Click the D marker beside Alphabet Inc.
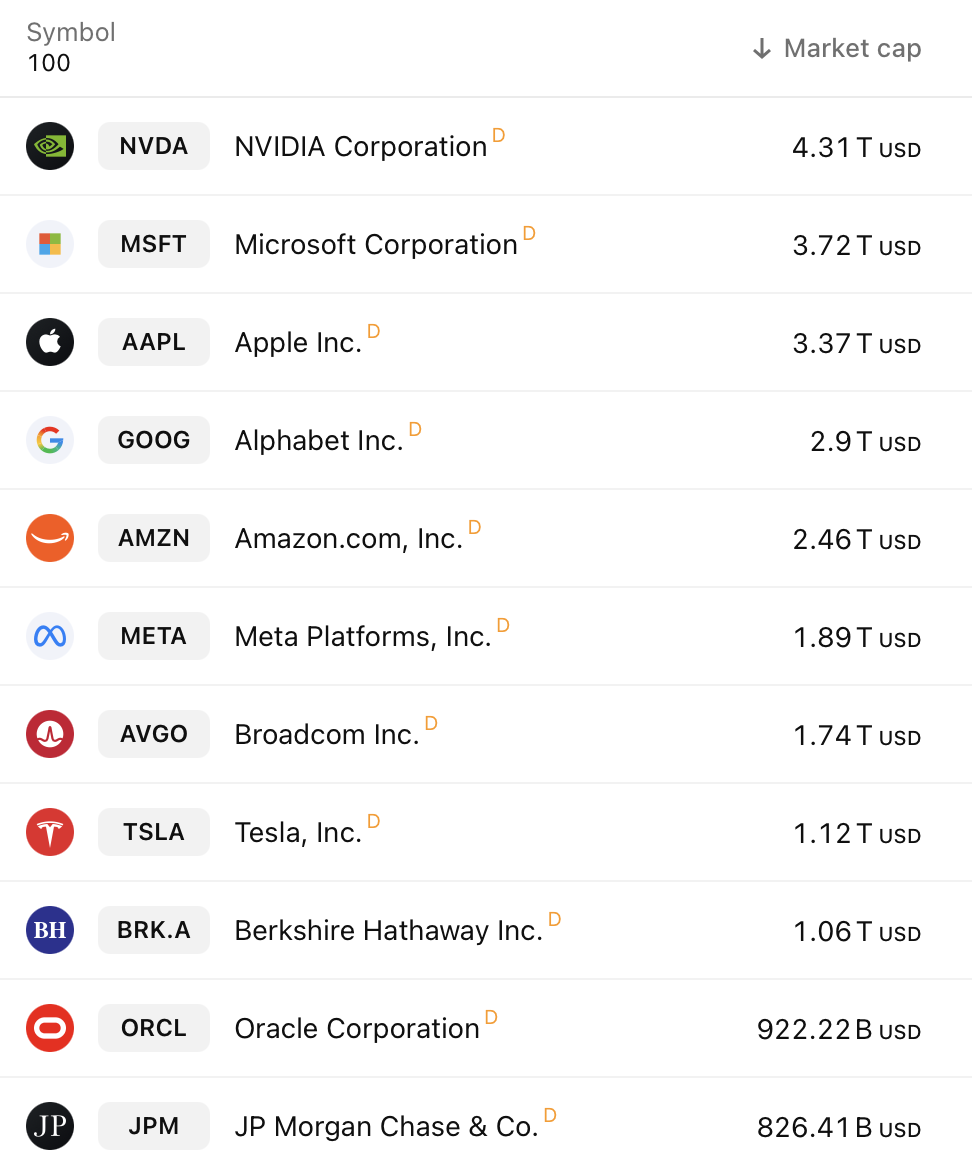972x1158 pixels. [415, 429]
